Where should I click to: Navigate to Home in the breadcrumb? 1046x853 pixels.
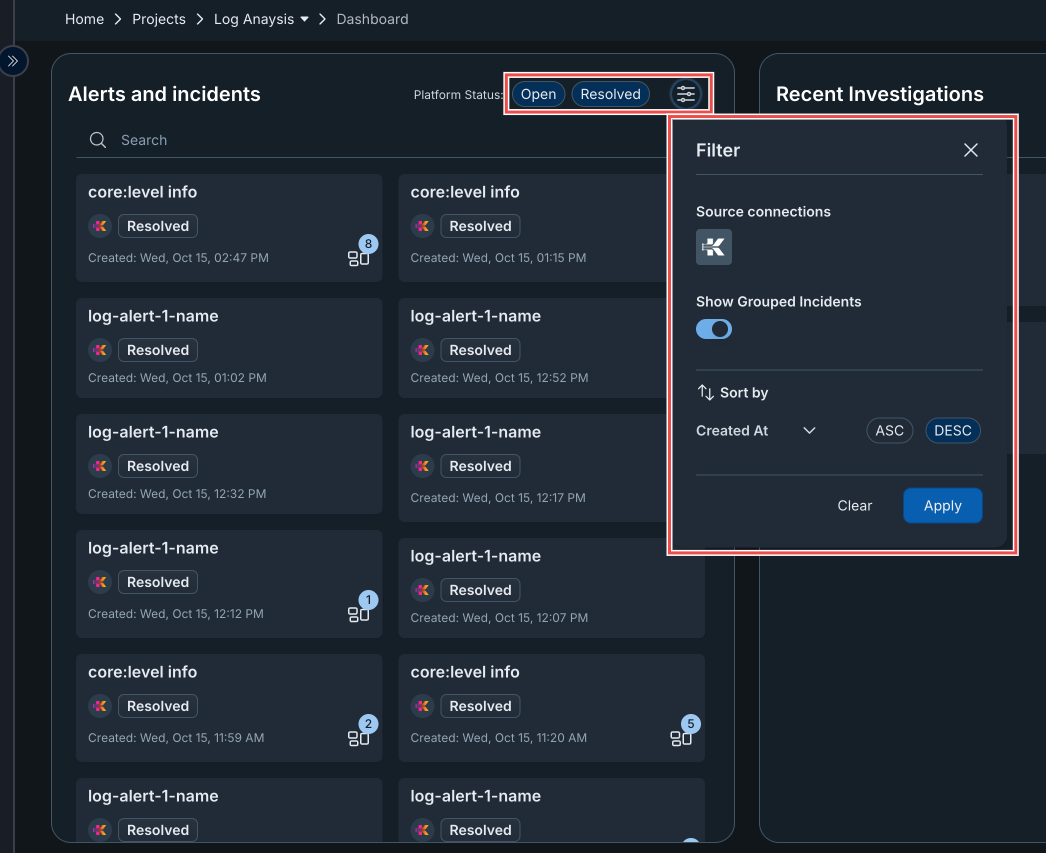[84, 19]
